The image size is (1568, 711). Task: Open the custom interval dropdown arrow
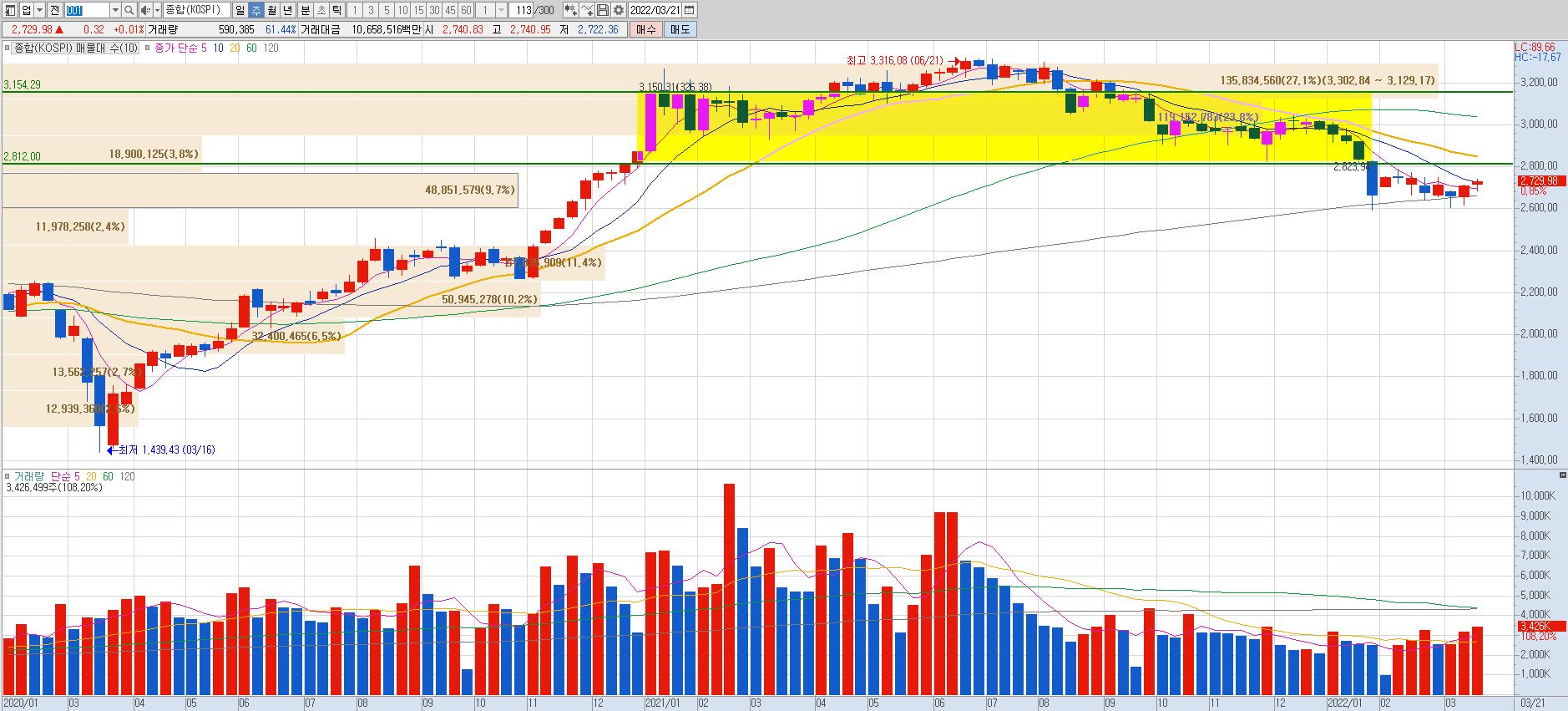(x=501, y=10)
